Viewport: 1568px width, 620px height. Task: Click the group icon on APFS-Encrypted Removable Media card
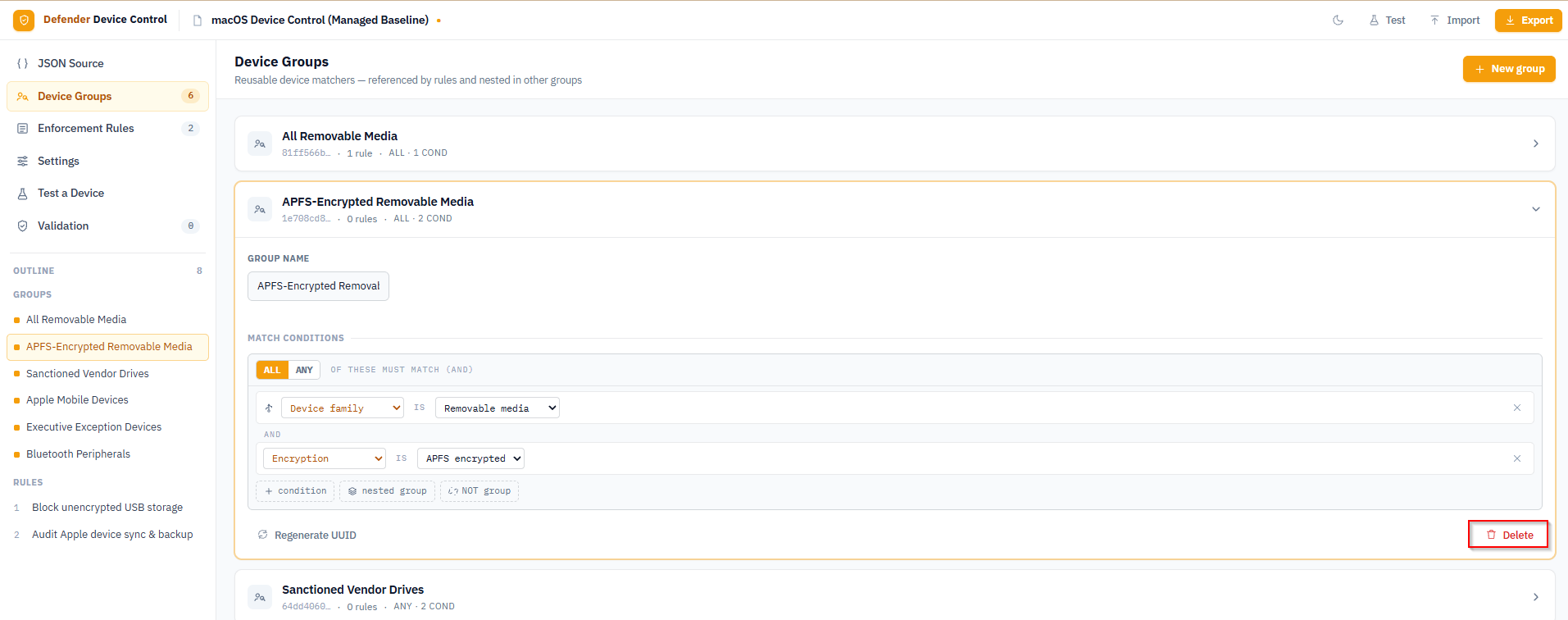pos(260,209)
